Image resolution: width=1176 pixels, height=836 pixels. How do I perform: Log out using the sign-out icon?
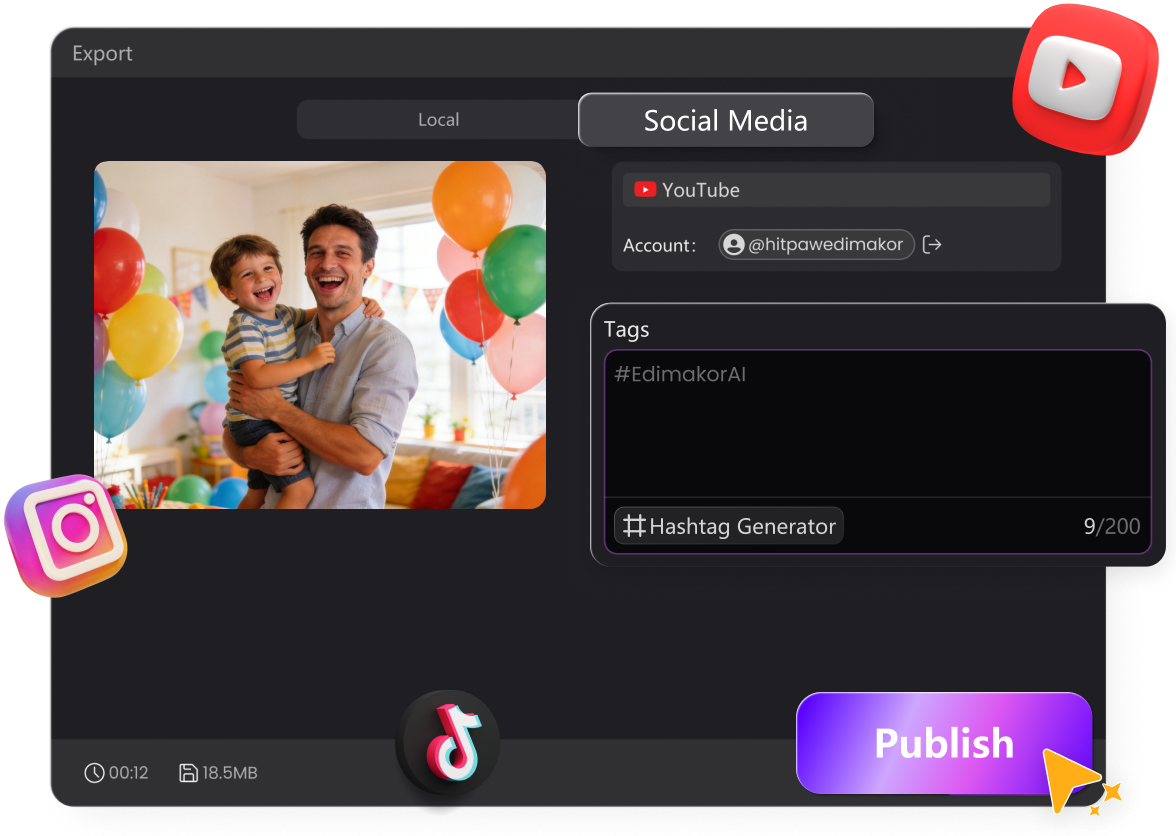[x=932, y=244]
